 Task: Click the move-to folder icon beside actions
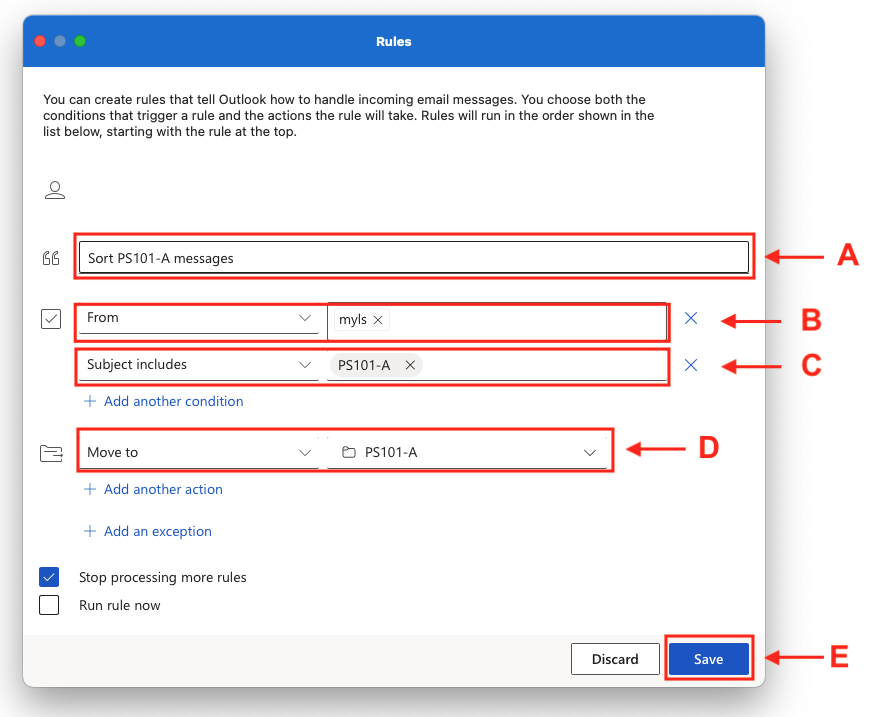tap(51, 453)
